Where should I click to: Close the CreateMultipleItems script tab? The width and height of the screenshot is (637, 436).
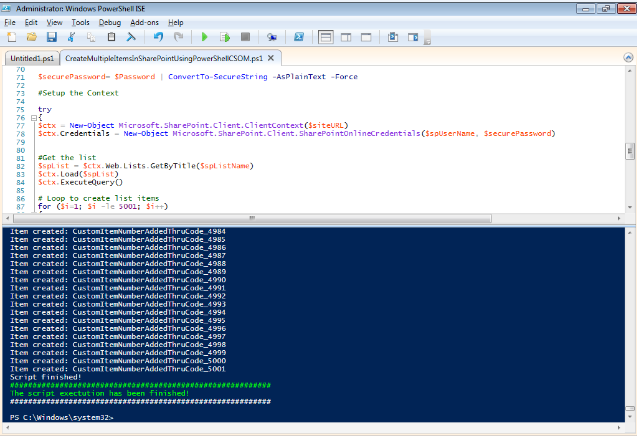coord(271,58)
